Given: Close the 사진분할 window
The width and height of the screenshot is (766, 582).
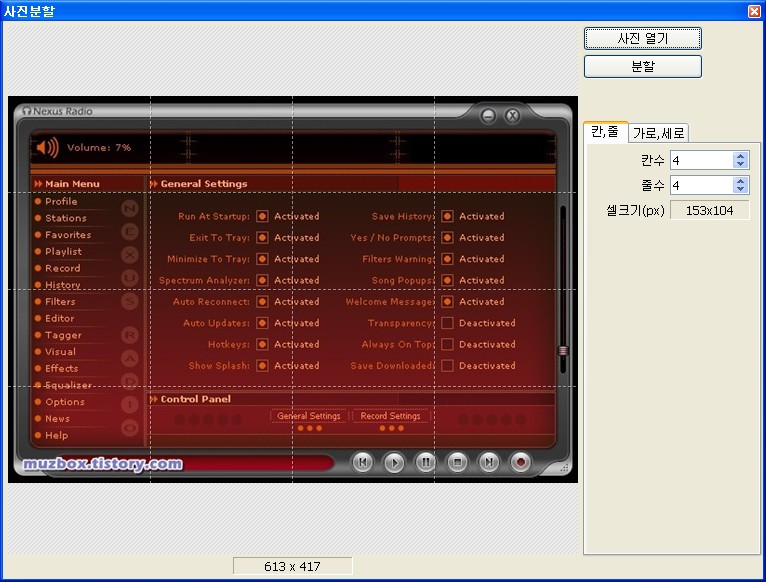Looking at the screenshot, I should point(754,11).
